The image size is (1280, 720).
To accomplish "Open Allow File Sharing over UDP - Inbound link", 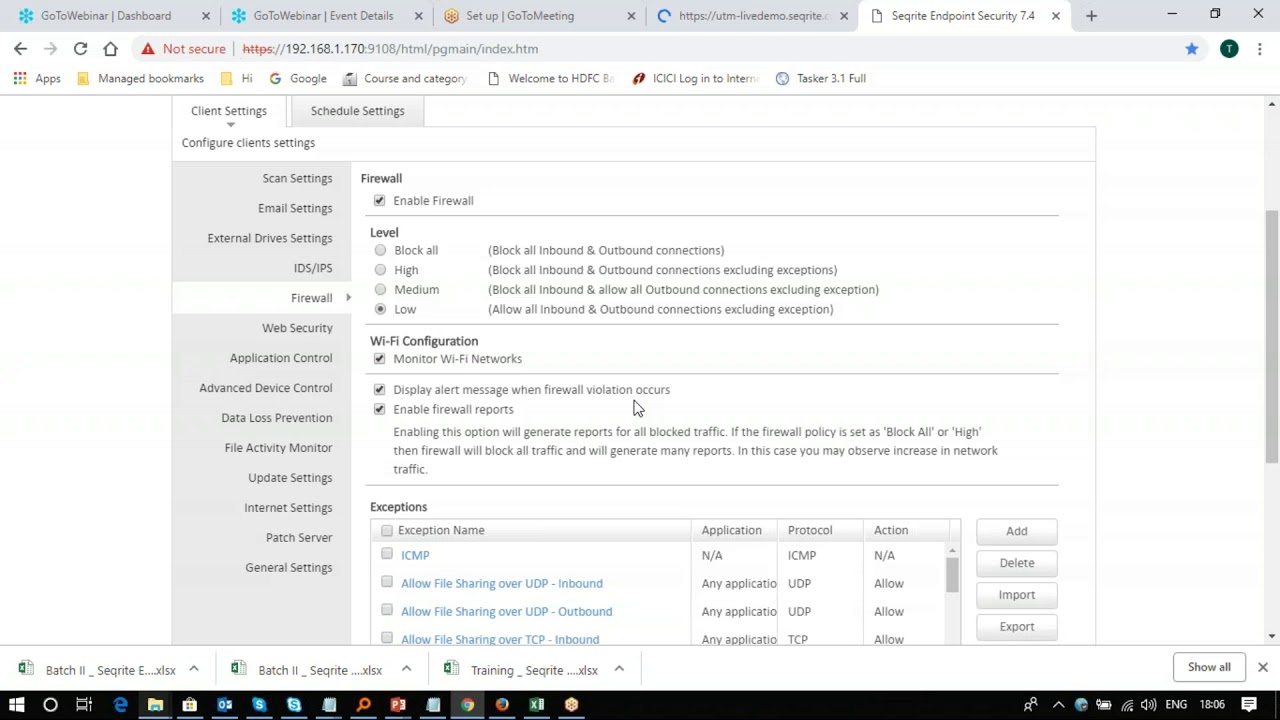I will click(x=502, y=583).
